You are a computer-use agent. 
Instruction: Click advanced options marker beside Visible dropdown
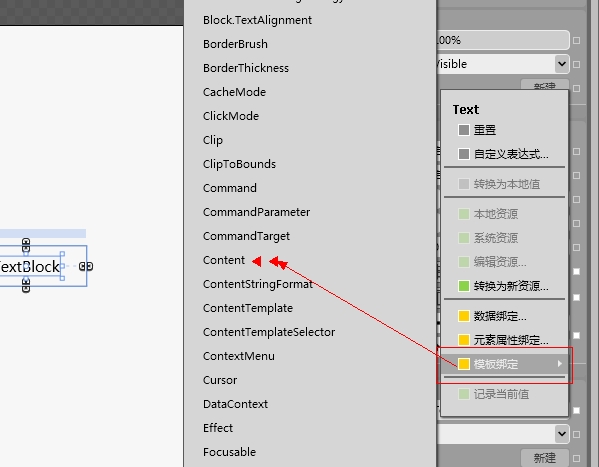[x=576, y=65]
